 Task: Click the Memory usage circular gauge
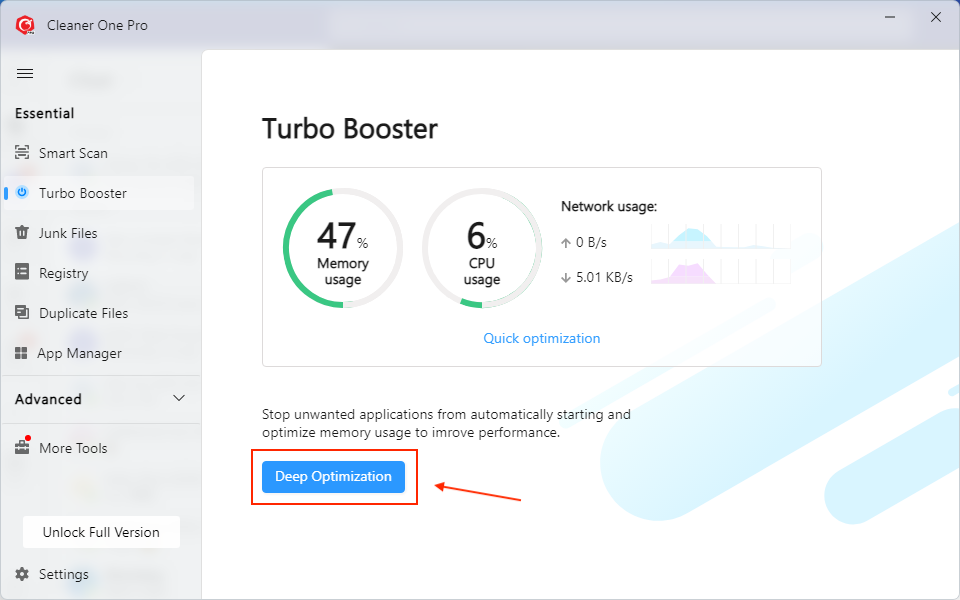coord(343,248)
